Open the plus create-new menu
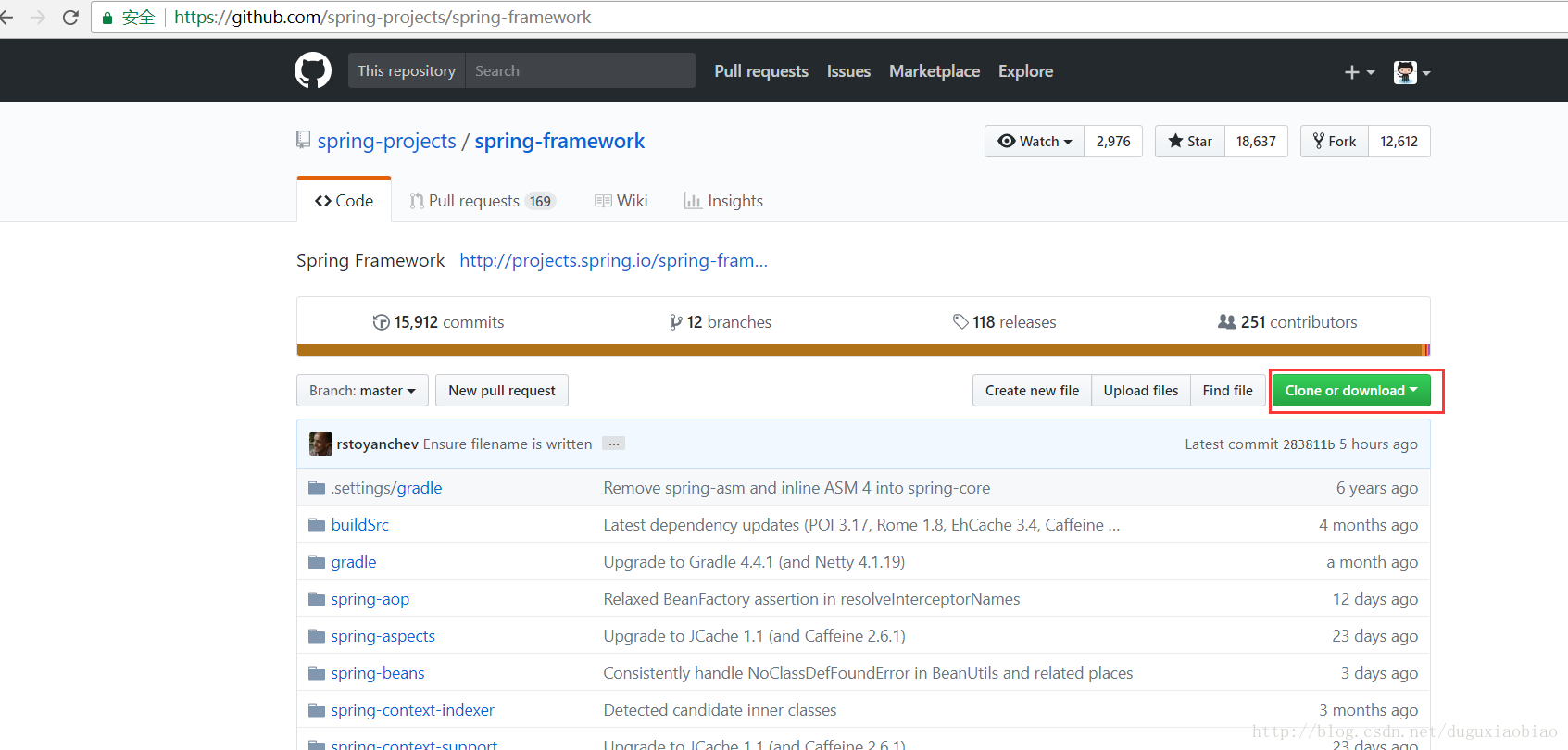1568x750 pixels. (1359, 72)
